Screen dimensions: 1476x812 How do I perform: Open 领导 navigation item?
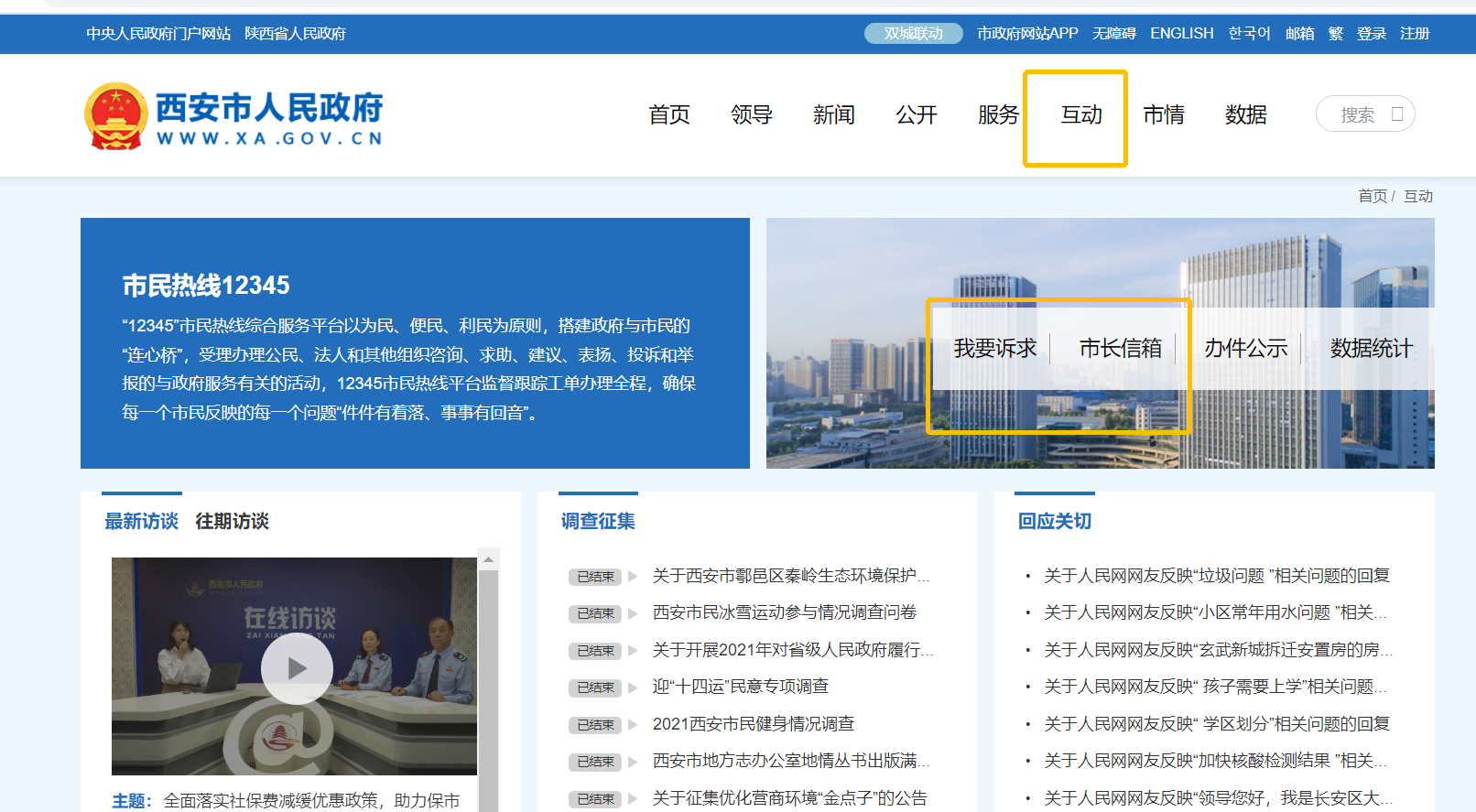click(x=752, y=114)
